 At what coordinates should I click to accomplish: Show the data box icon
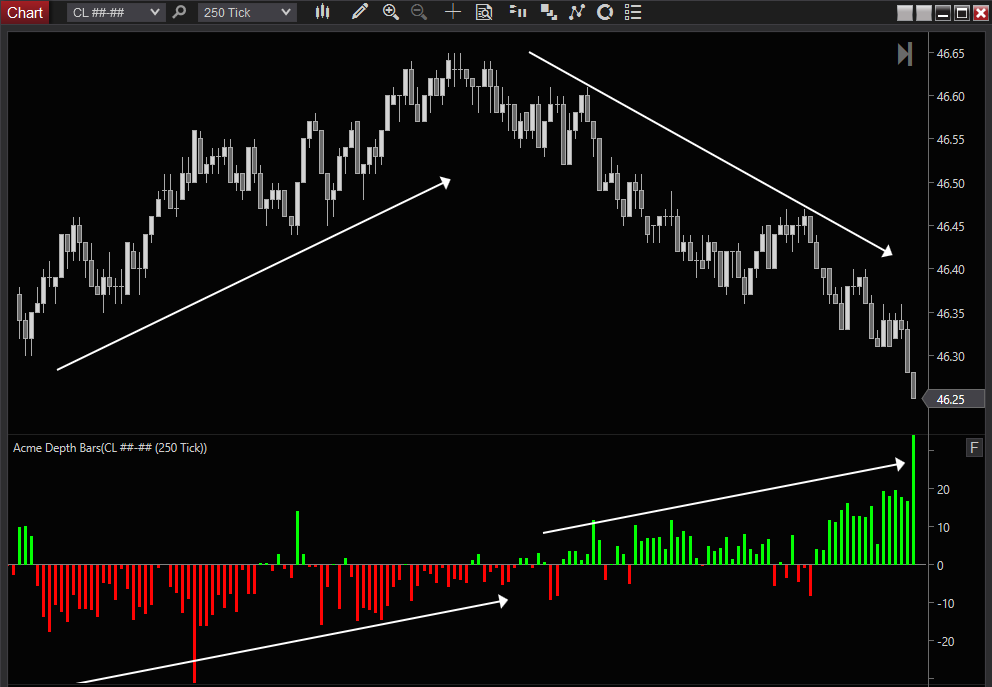484,12
